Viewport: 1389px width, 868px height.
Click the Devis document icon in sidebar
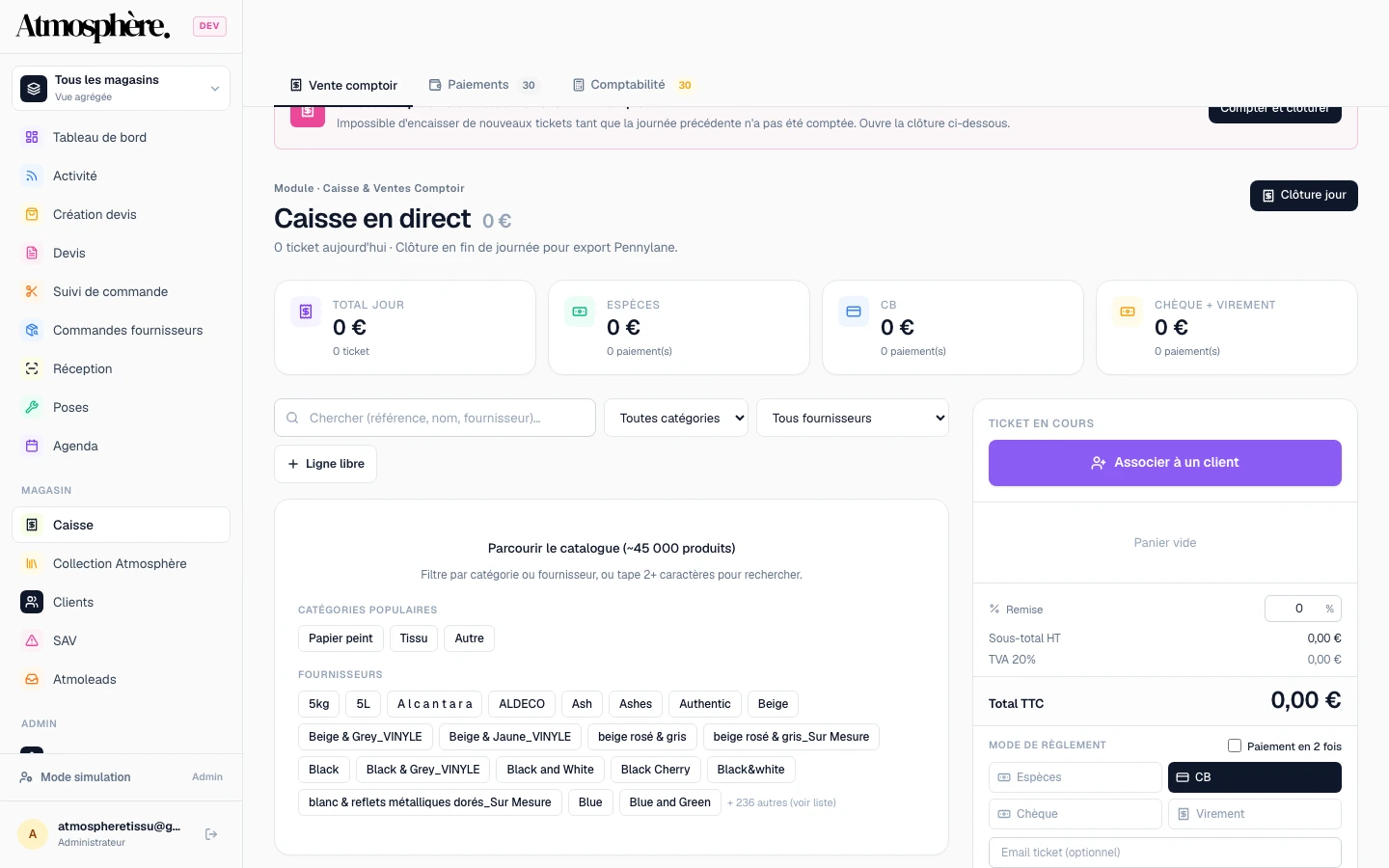tap(32, 253)
